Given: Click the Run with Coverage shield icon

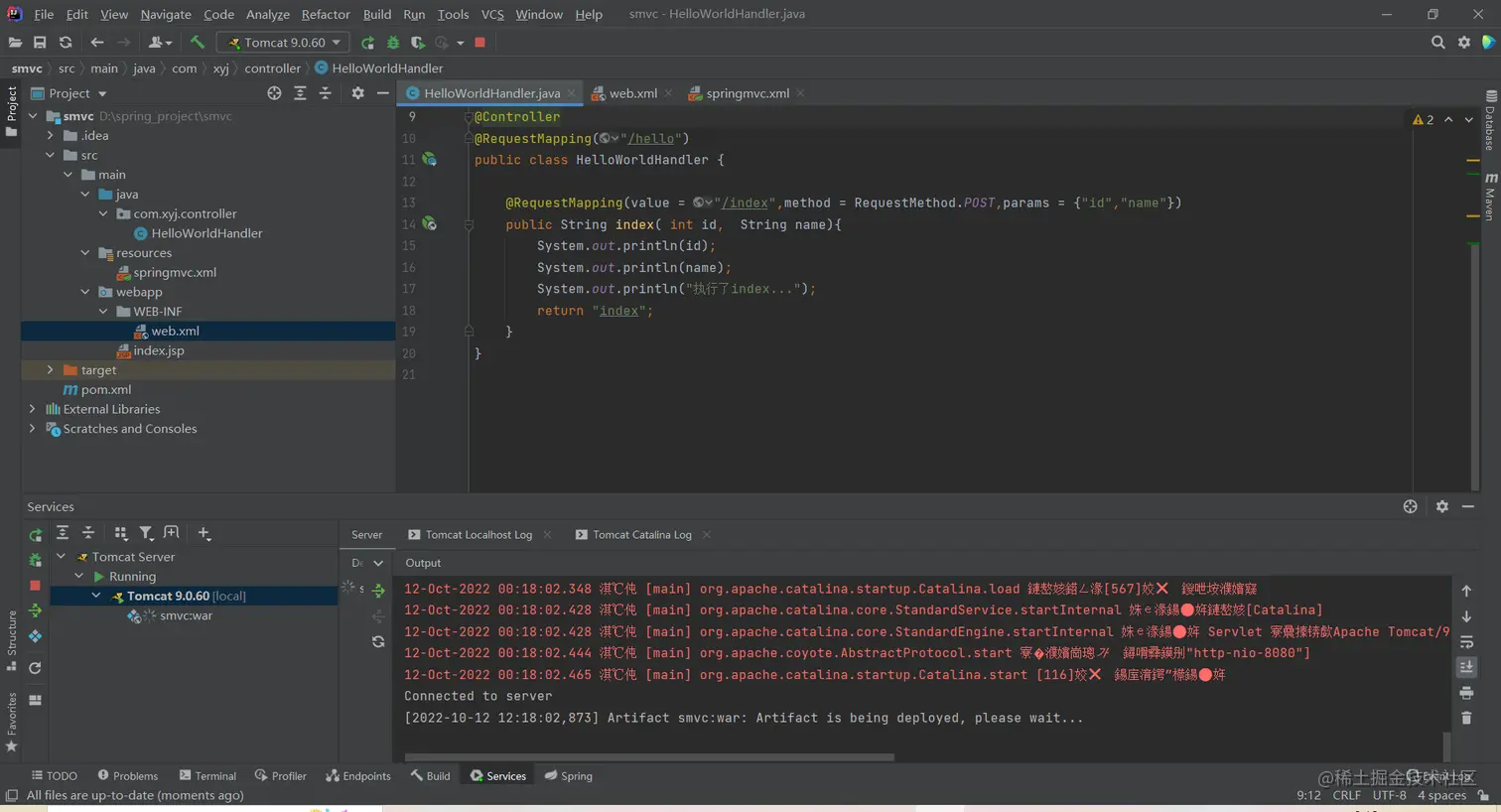Looking at the screenshot, I should [417, 43].
